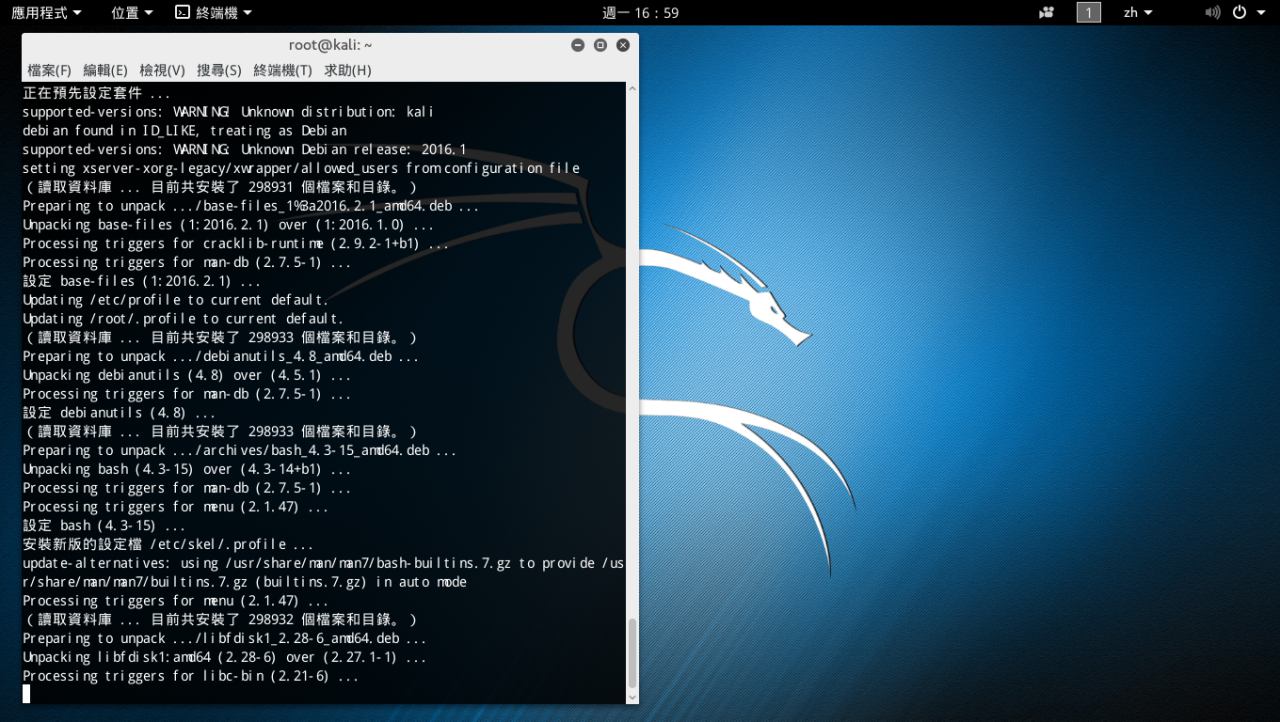
Task: Click 'Unpacking debianutils (4.8) over (4.5.1)'
Action: click(x=187, y=375)
